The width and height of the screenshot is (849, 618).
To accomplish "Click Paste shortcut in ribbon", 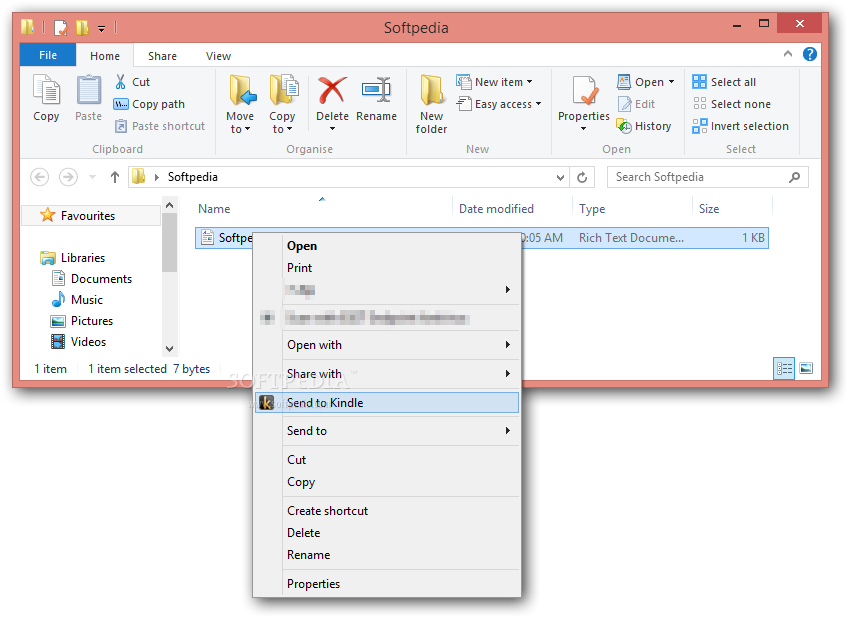I will pos(160,126).
